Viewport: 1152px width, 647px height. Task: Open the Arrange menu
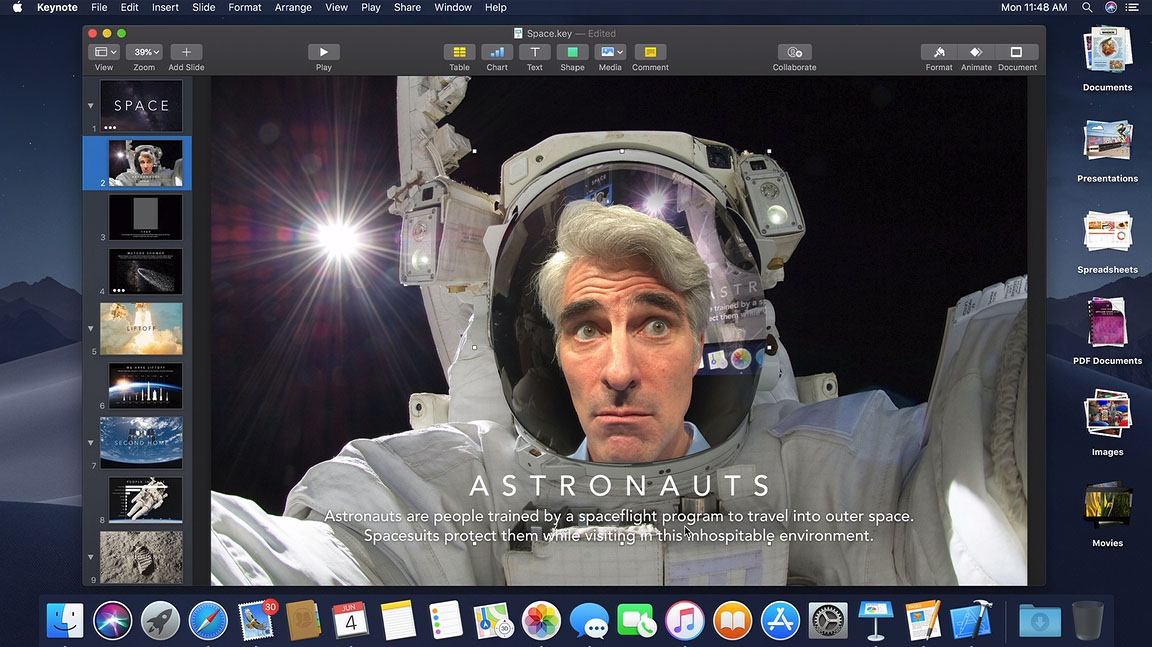[x=292, y=7]
